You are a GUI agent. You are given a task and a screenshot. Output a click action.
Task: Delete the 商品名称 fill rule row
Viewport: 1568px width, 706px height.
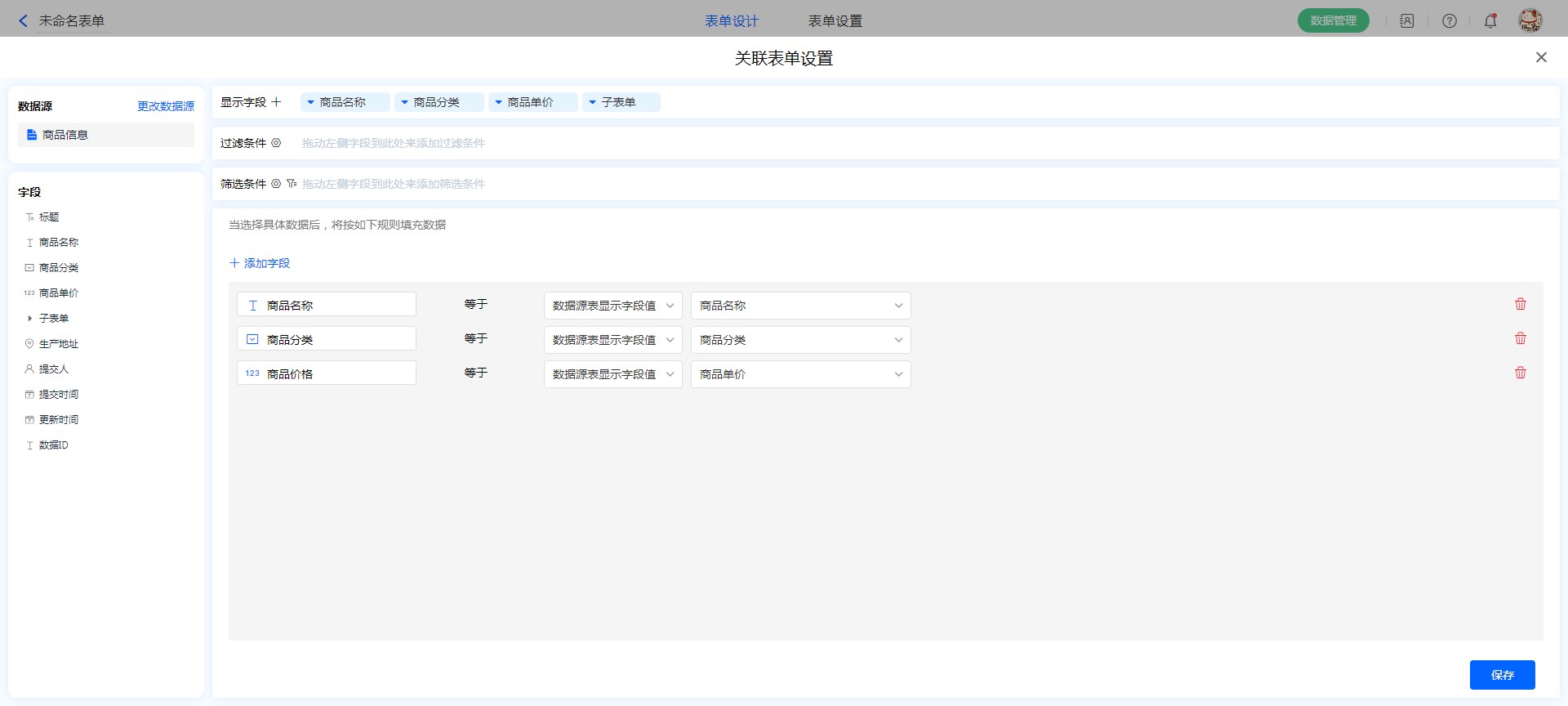(1520, 304)
